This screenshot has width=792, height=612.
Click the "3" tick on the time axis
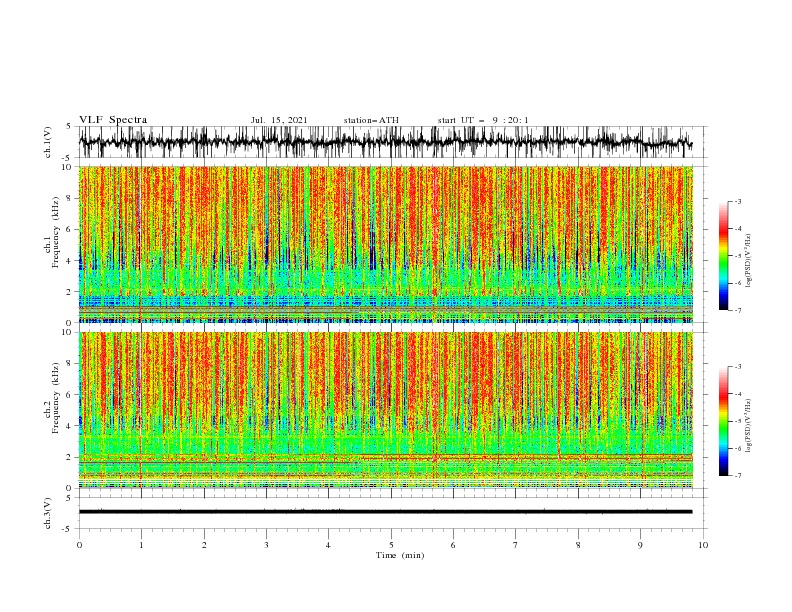[x=266, y=545]
